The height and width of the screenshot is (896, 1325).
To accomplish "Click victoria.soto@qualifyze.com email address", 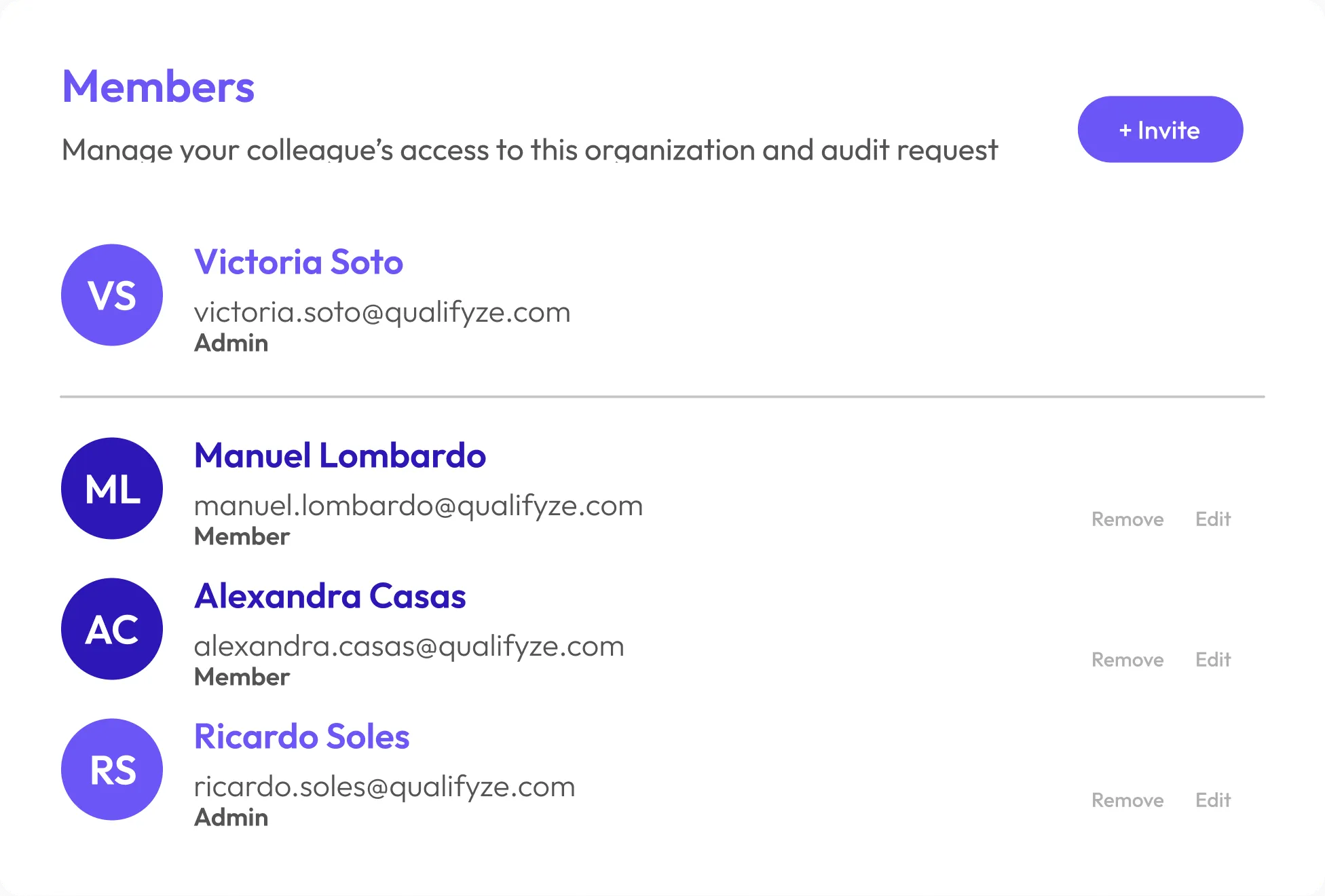I will [382, 312].
